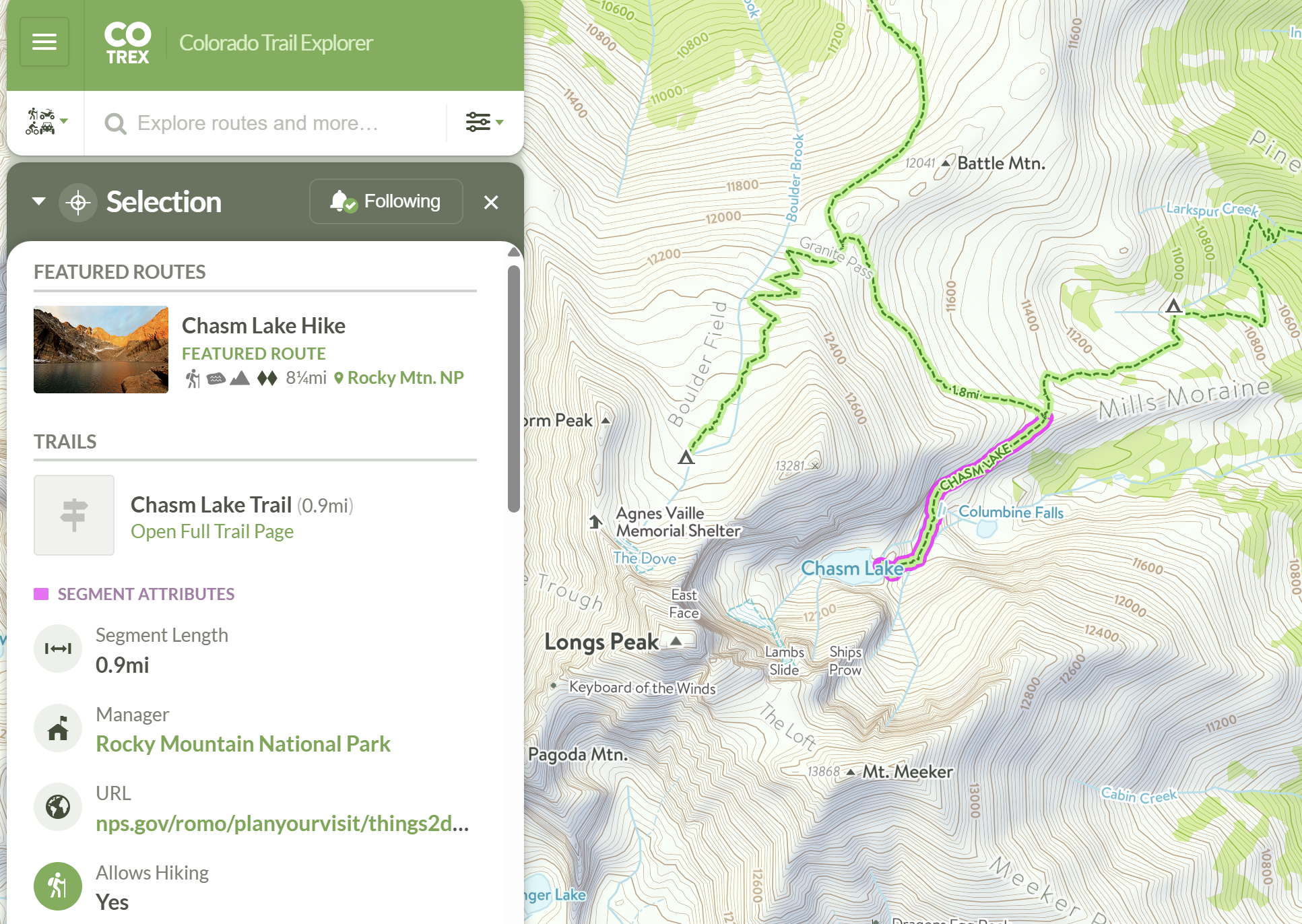Toggle the Following notification button
This screenshot has width=1302, height=924.
[386, 201]
